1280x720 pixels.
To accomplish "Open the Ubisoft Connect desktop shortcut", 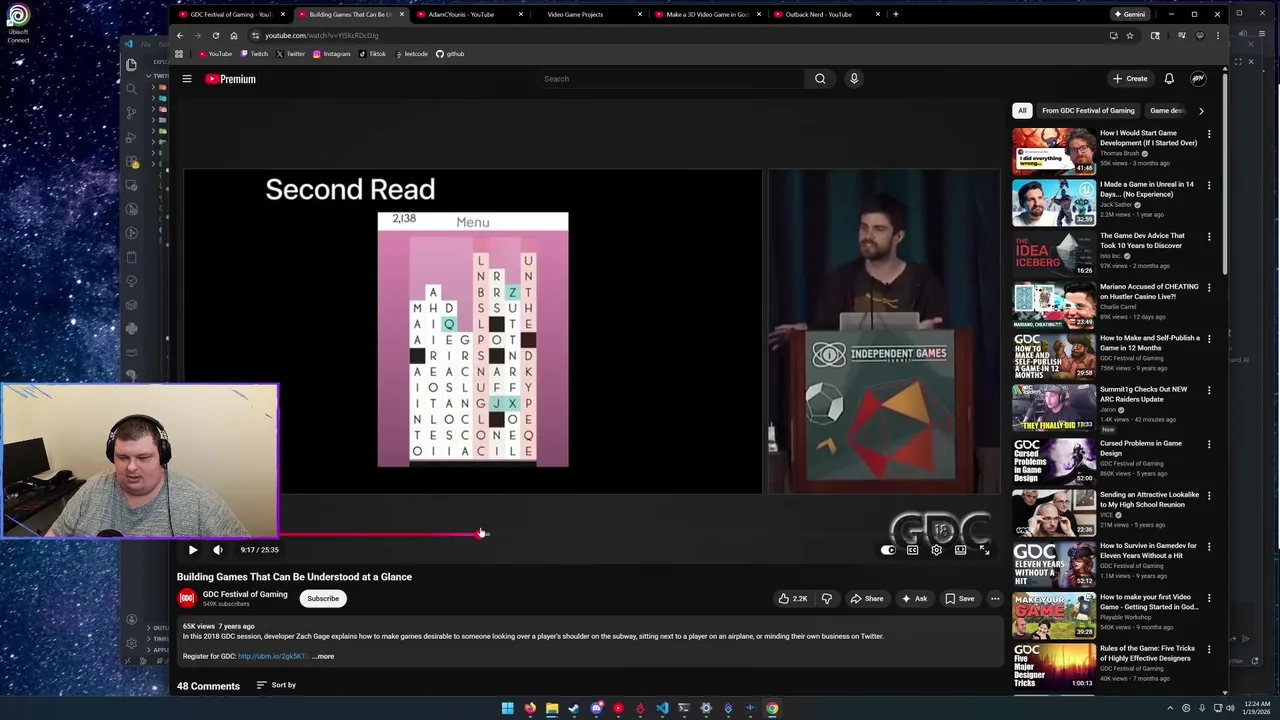I will [x=18, y=24].
